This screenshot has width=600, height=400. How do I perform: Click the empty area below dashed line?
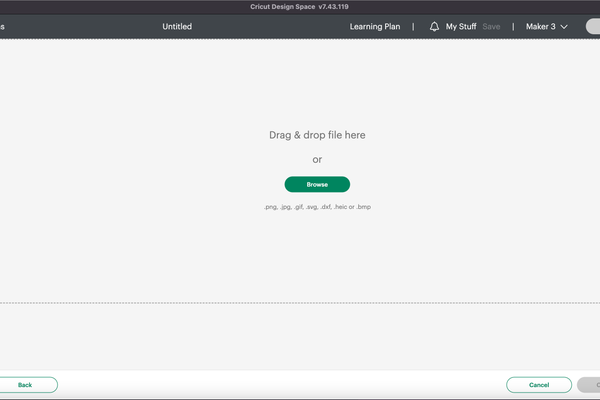click(300, 335)
